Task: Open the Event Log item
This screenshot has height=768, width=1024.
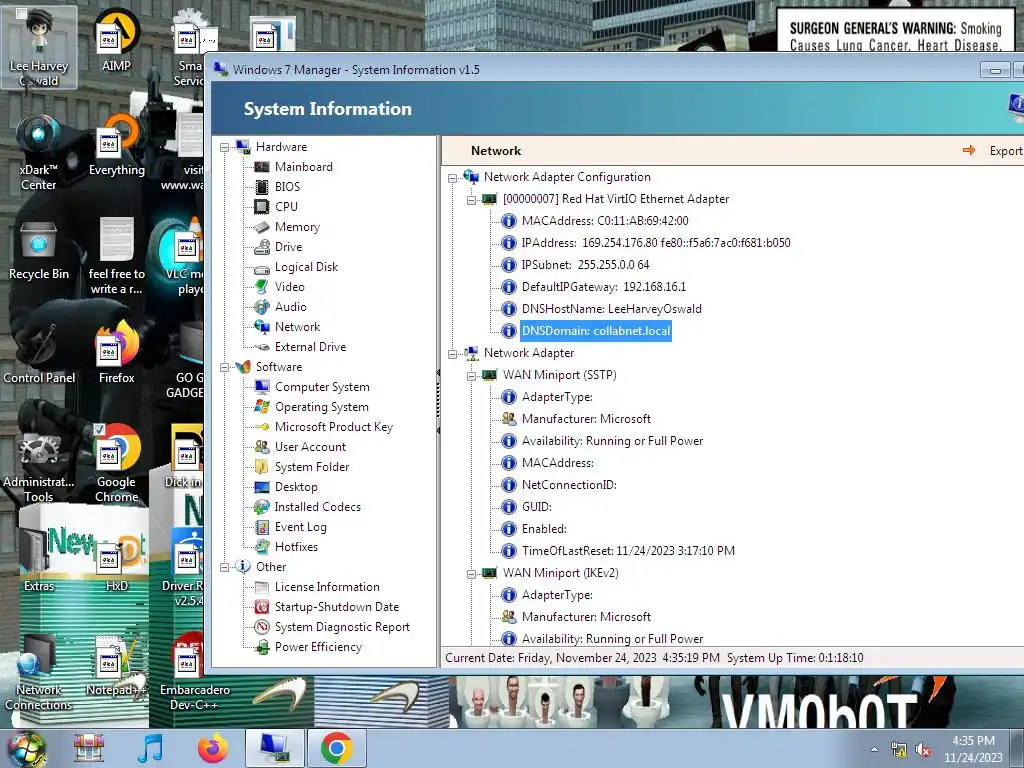Action: pyautogui.click(x=300, y=527)
